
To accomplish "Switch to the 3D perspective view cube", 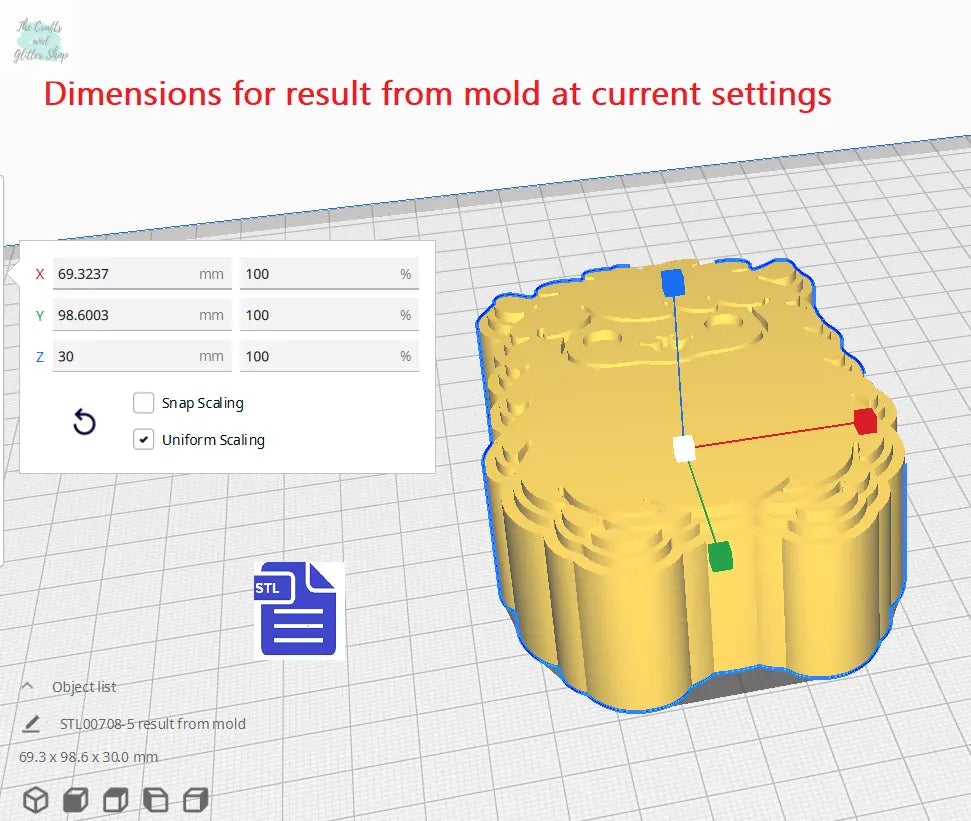I will pos(36,800).
